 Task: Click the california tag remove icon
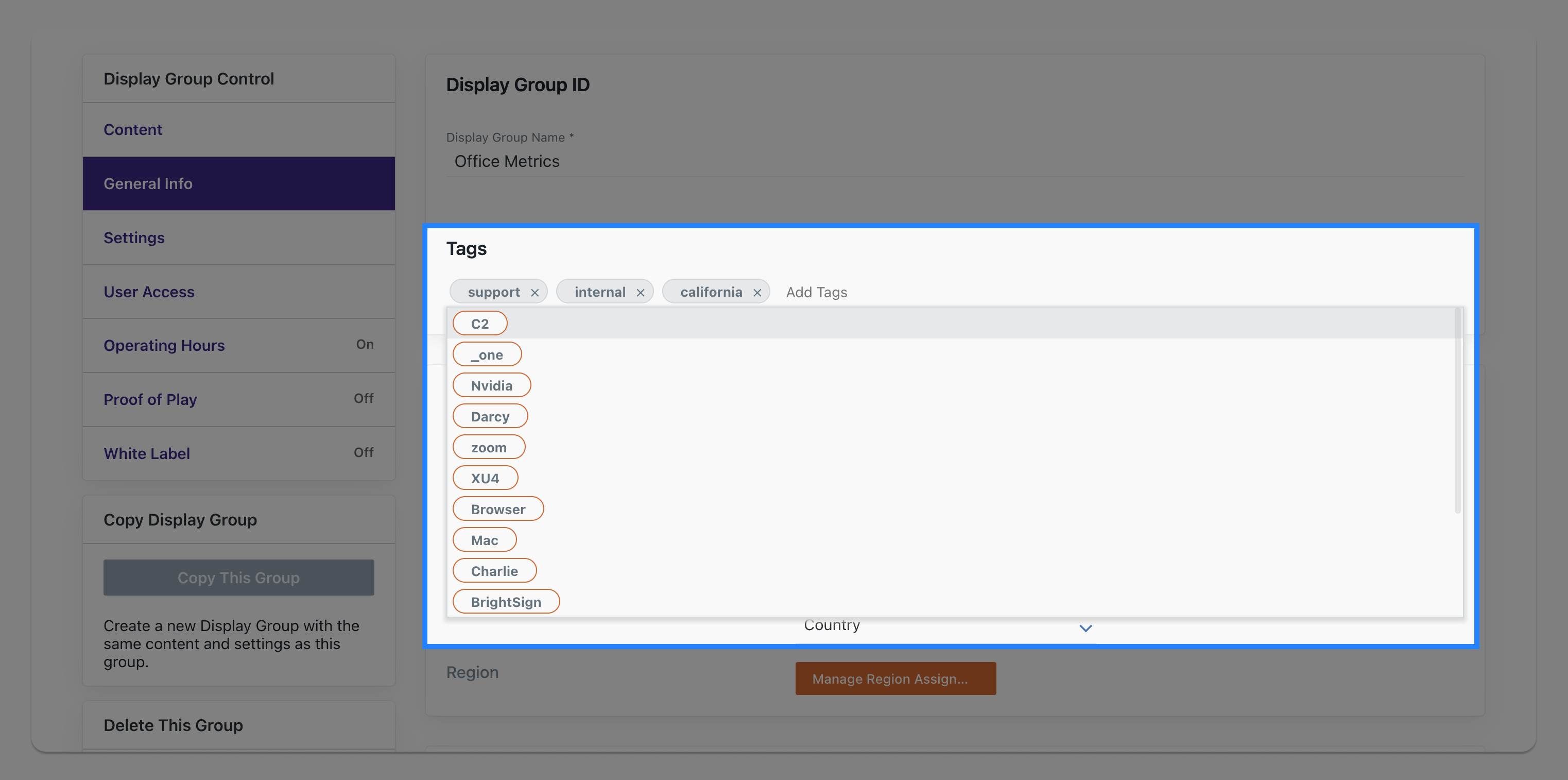pyautogui.click(x=758, y=292)
